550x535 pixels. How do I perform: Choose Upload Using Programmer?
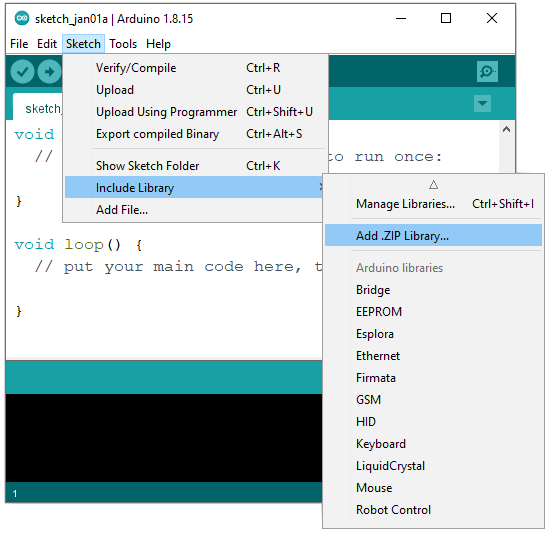click(194, 112)
